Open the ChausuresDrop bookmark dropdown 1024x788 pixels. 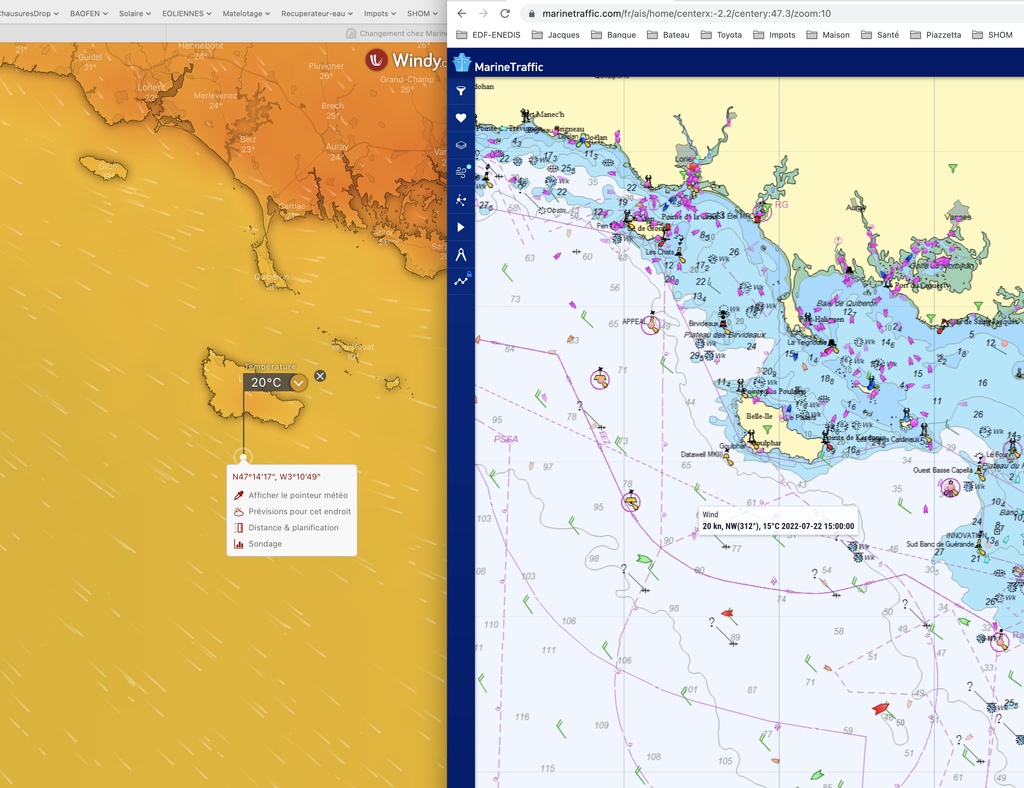[x=29, y=13]
